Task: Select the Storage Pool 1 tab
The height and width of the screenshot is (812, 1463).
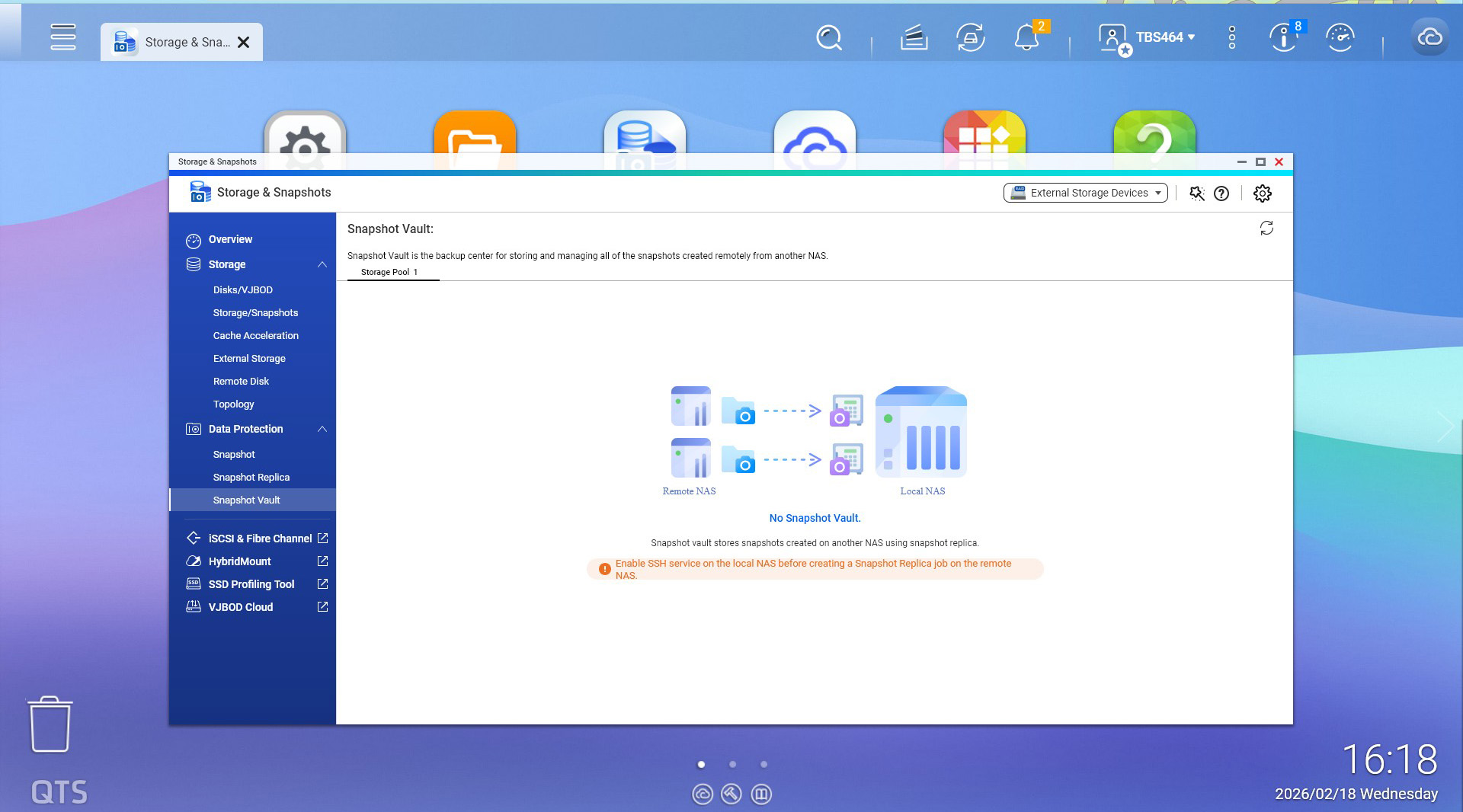Action: (389, 272)
